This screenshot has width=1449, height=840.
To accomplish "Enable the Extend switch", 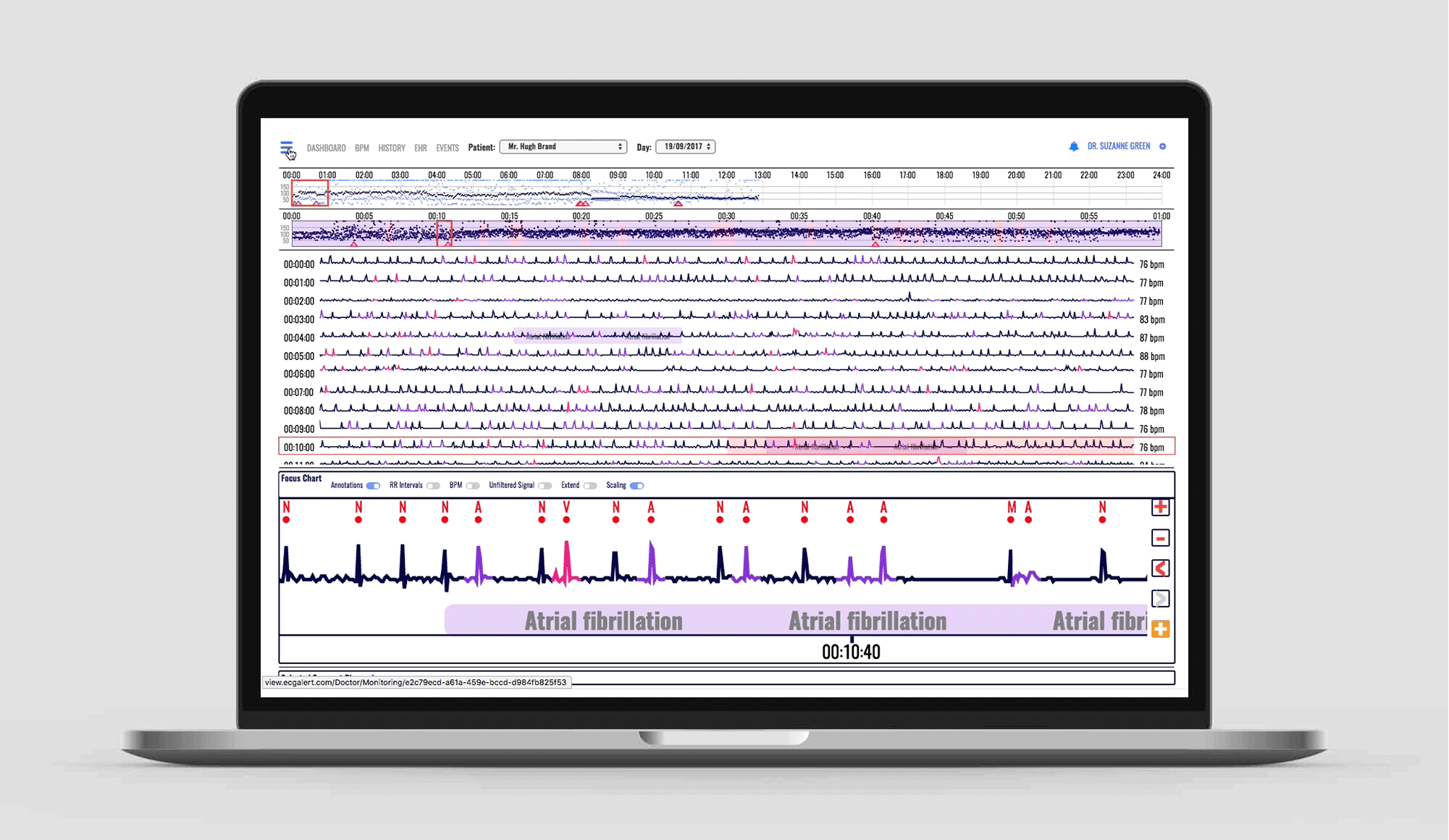I will tap(590, 486).
